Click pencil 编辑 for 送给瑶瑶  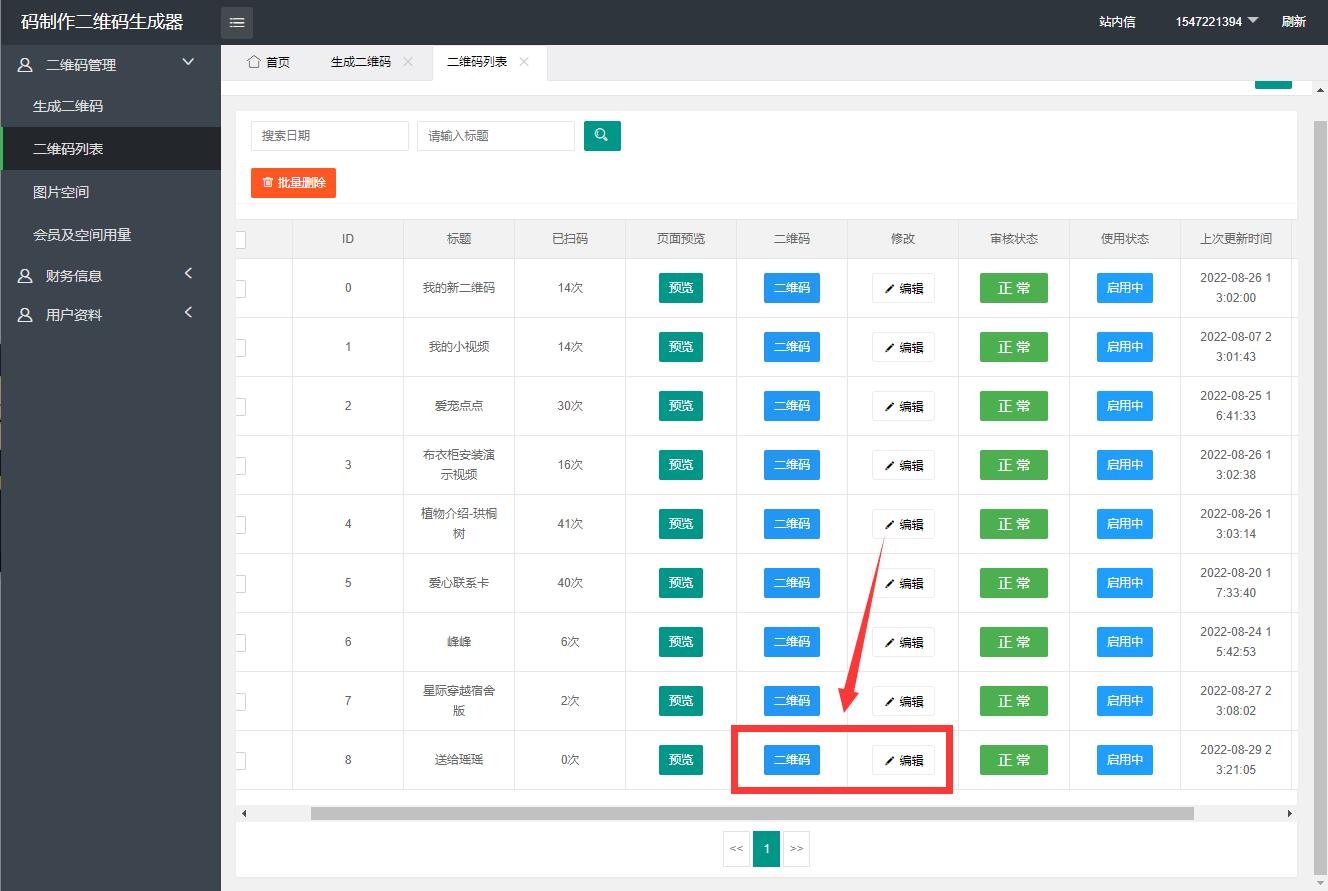(x=903, y=761)
